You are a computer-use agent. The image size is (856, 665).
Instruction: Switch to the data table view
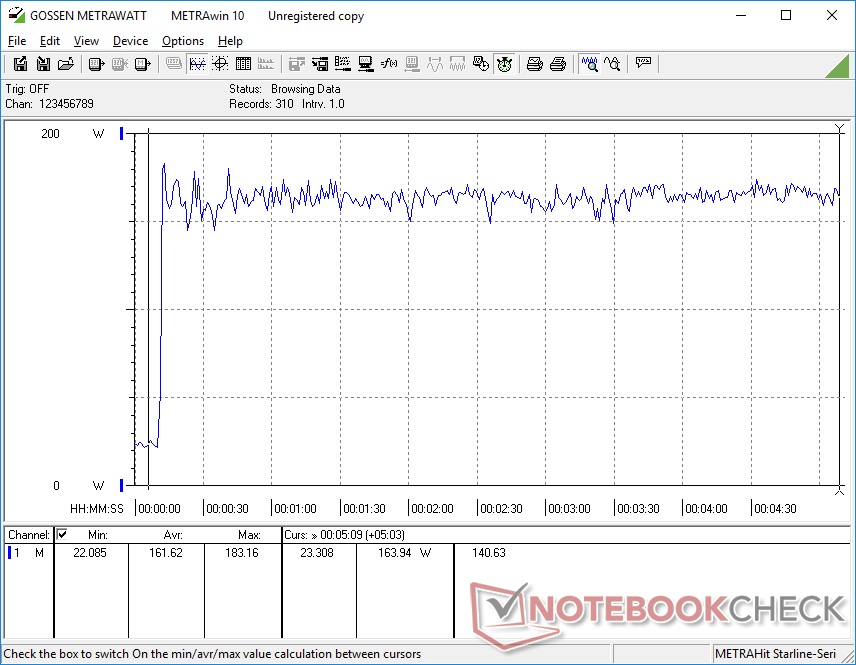click(243, 64)
